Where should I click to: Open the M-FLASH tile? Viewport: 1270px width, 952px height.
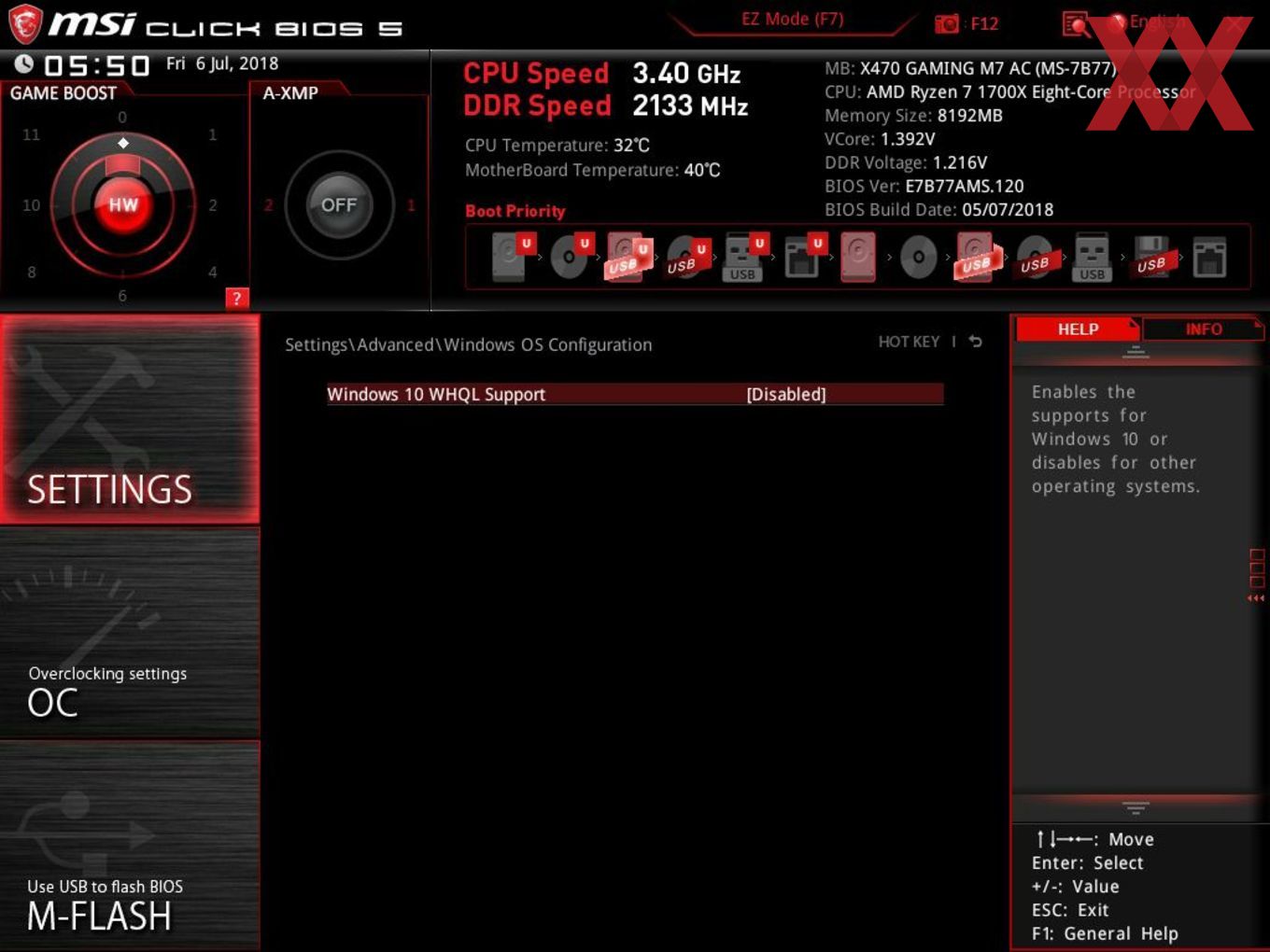[130, 846]
